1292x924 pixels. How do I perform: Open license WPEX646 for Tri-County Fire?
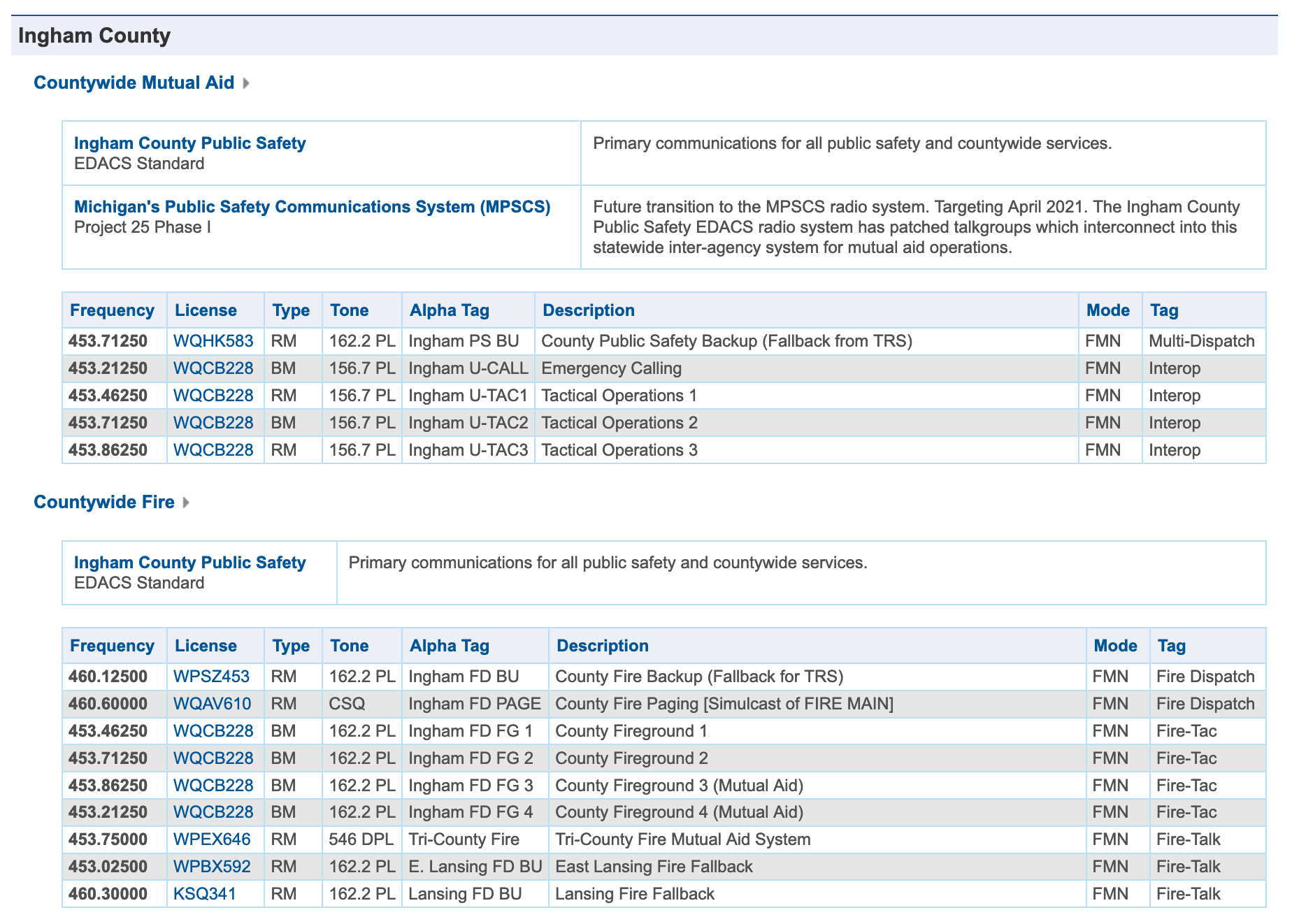click(x=212, y=839)
